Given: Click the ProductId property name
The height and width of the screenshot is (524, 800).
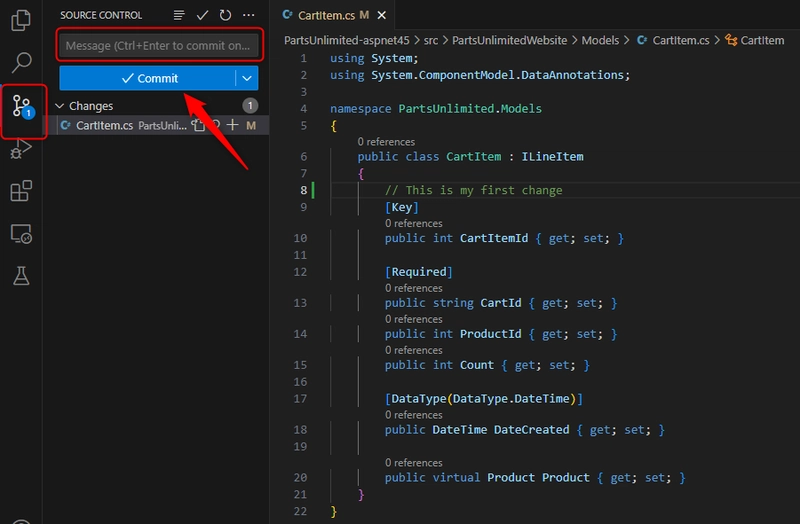Looking at the screenshot, I should pyautogui.click(x=490, y=334).
